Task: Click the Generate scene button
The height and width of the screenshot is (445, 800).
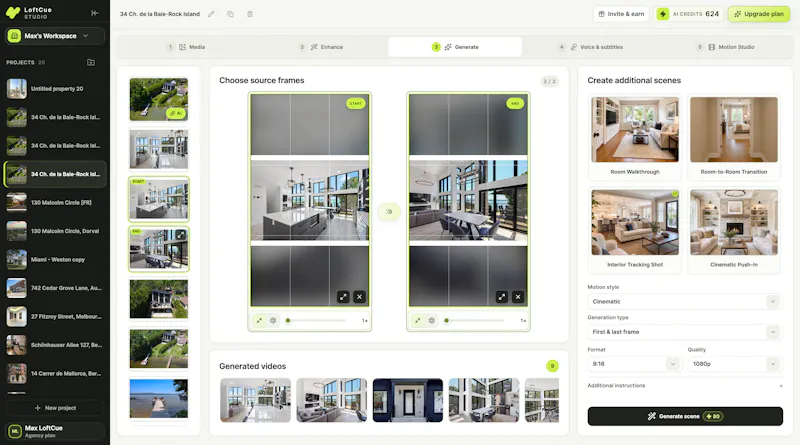Action: (x=685, y=416)
